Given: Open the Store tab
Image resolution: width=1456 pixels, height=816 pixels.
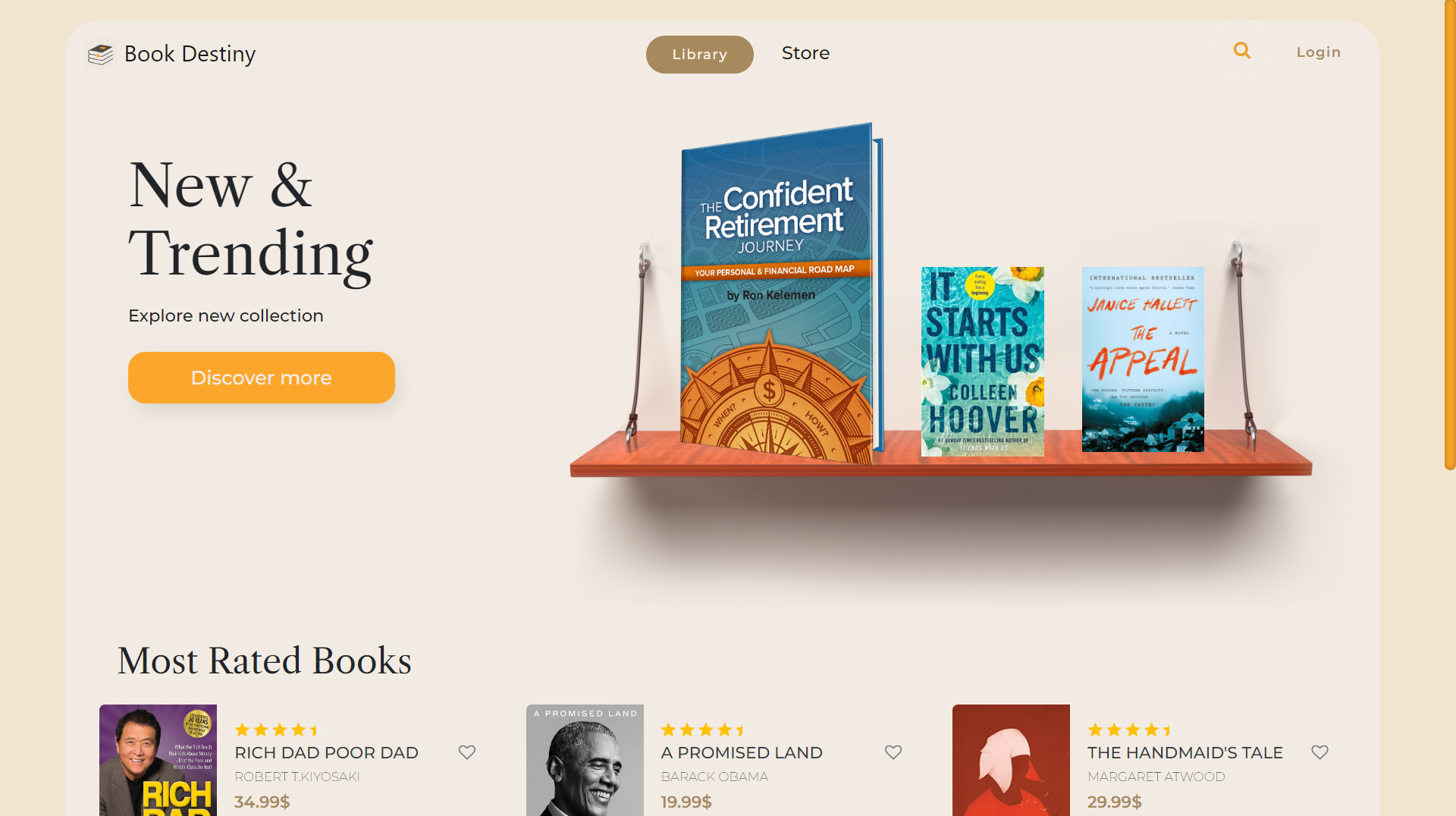Looking at the screenshot, I should point(805,53).
